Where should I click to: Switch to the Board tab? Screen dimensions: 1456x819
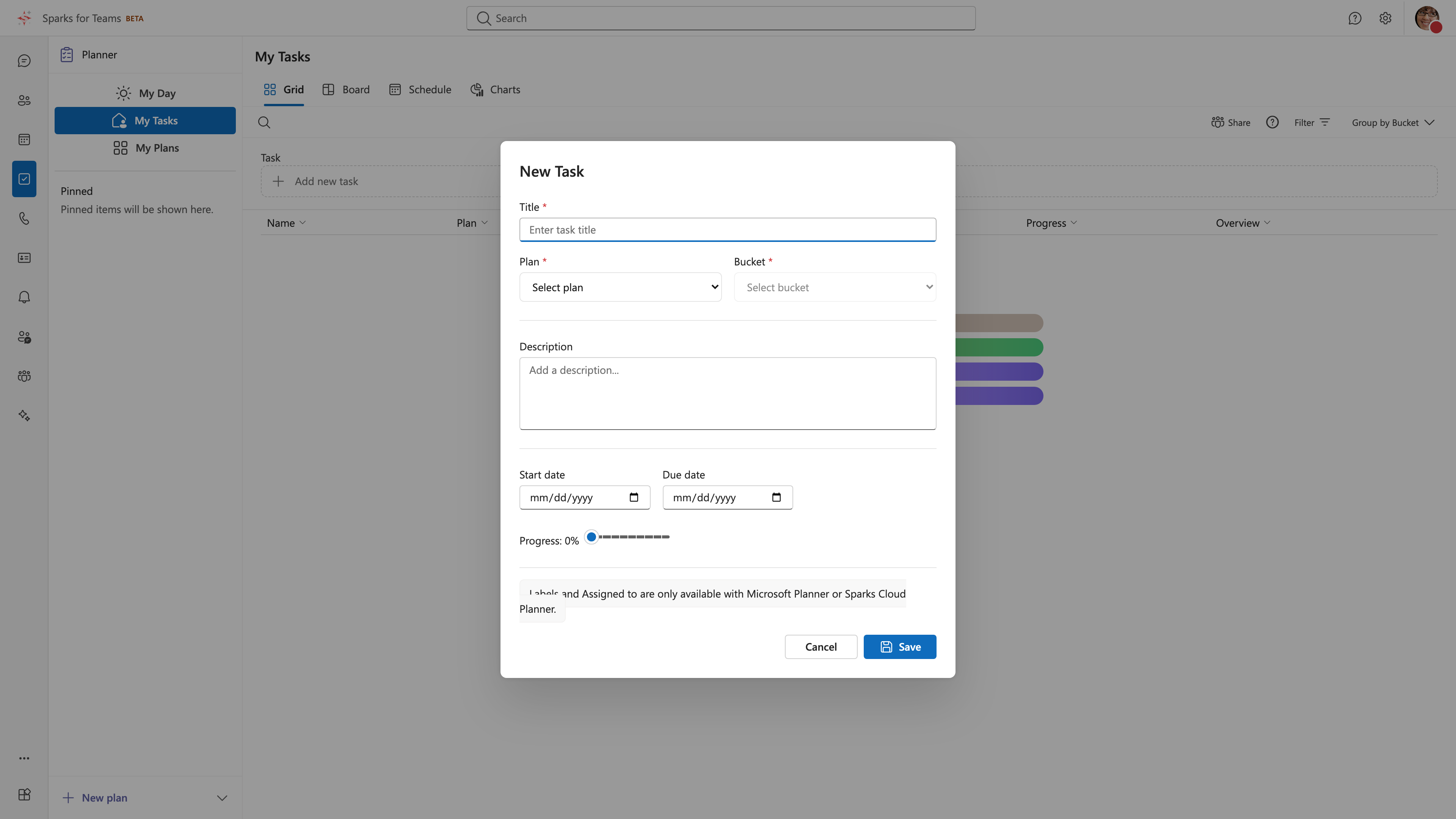coord(346,90)
